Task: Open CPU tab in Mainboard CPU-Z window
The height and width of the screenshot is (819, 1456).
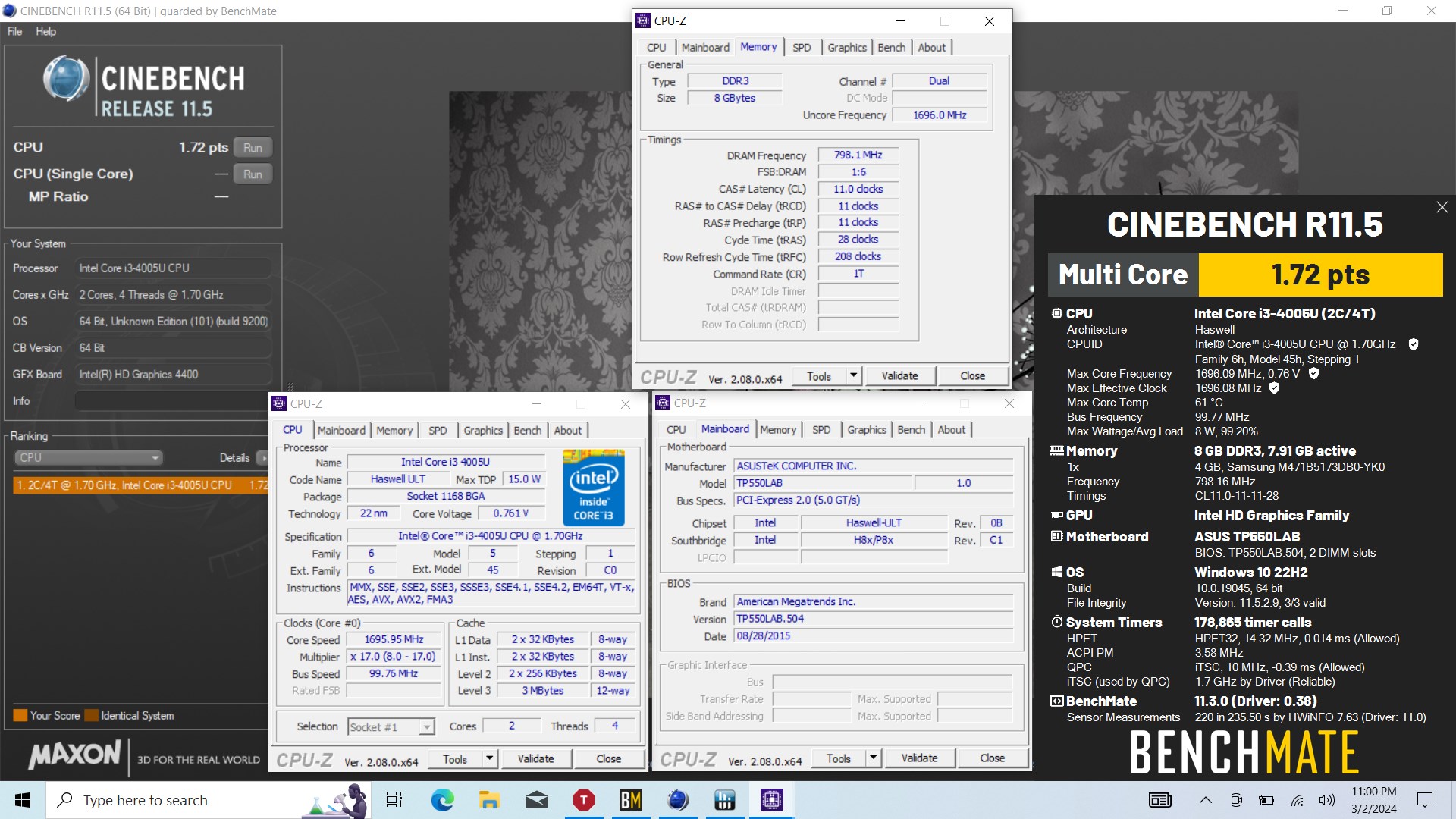Action: click(x=676, y=429)
